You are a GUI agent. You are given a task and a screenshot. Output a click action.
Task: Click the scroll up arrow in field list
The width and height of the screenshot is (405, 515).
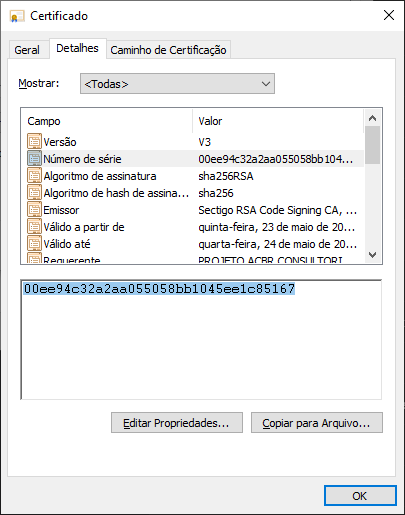coord(372,118)
